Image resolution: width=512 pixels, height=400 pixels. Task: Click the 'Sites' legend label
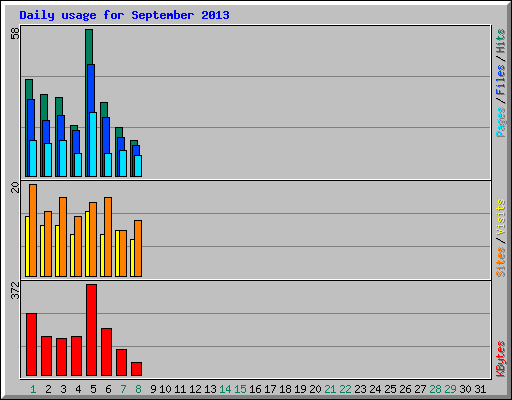point(501,262)
